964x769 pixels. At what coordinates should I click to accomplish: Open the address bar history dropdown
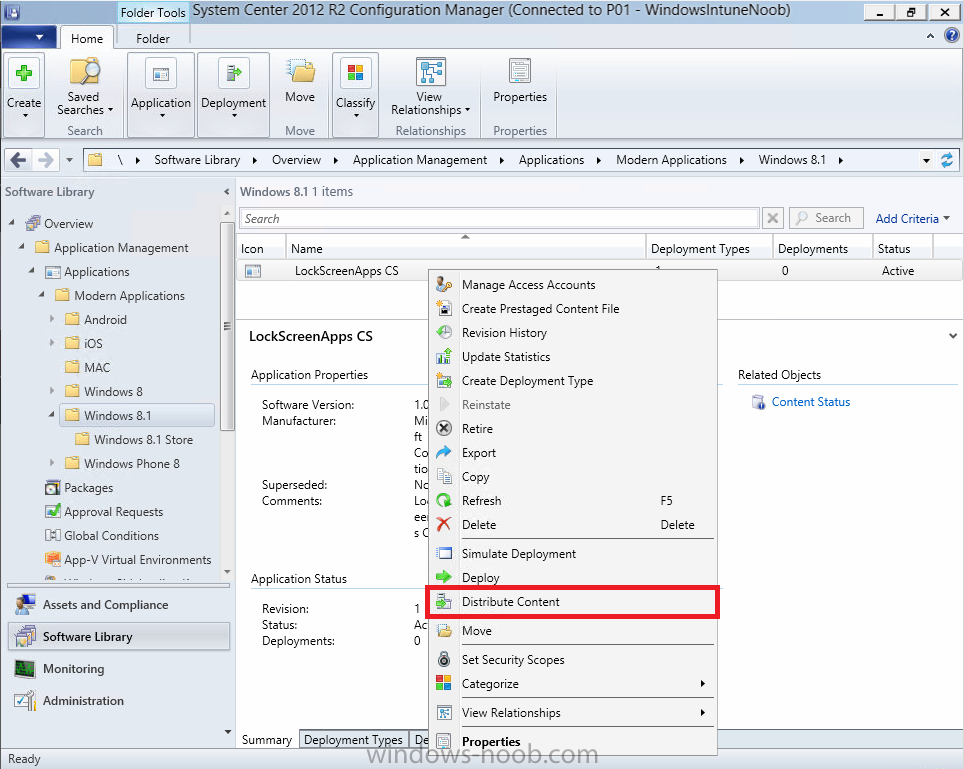point(926,160)
